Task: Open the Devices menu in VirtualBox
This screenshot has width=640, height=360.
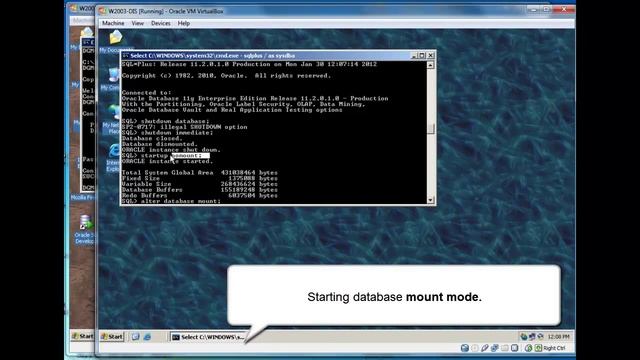Action: 160,23
